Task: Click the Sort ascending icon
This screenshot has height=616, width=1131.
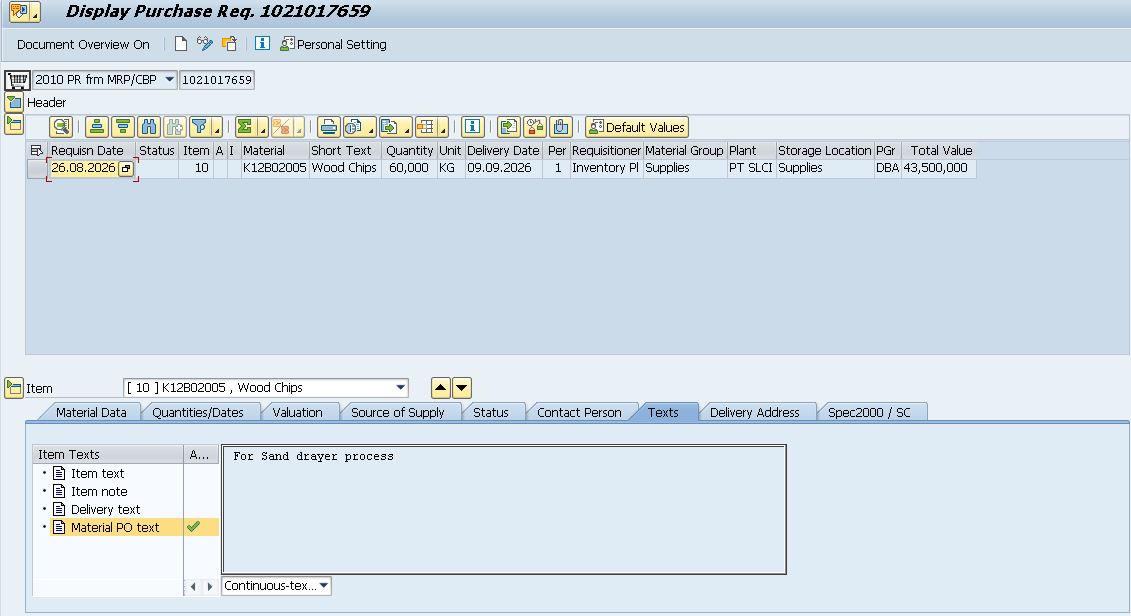Action: (x=97, y=127)
